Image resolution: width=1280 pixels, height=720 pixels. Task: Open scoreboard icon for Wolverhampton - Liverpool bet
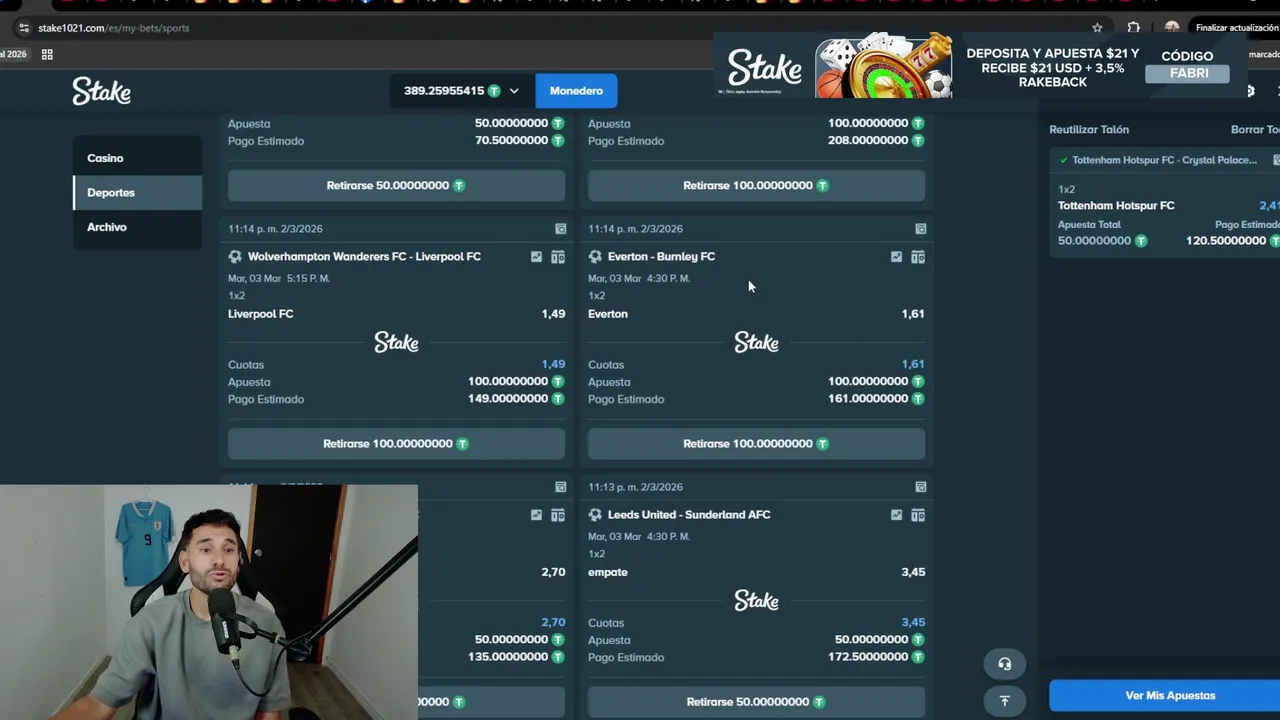tap(558, 257)
